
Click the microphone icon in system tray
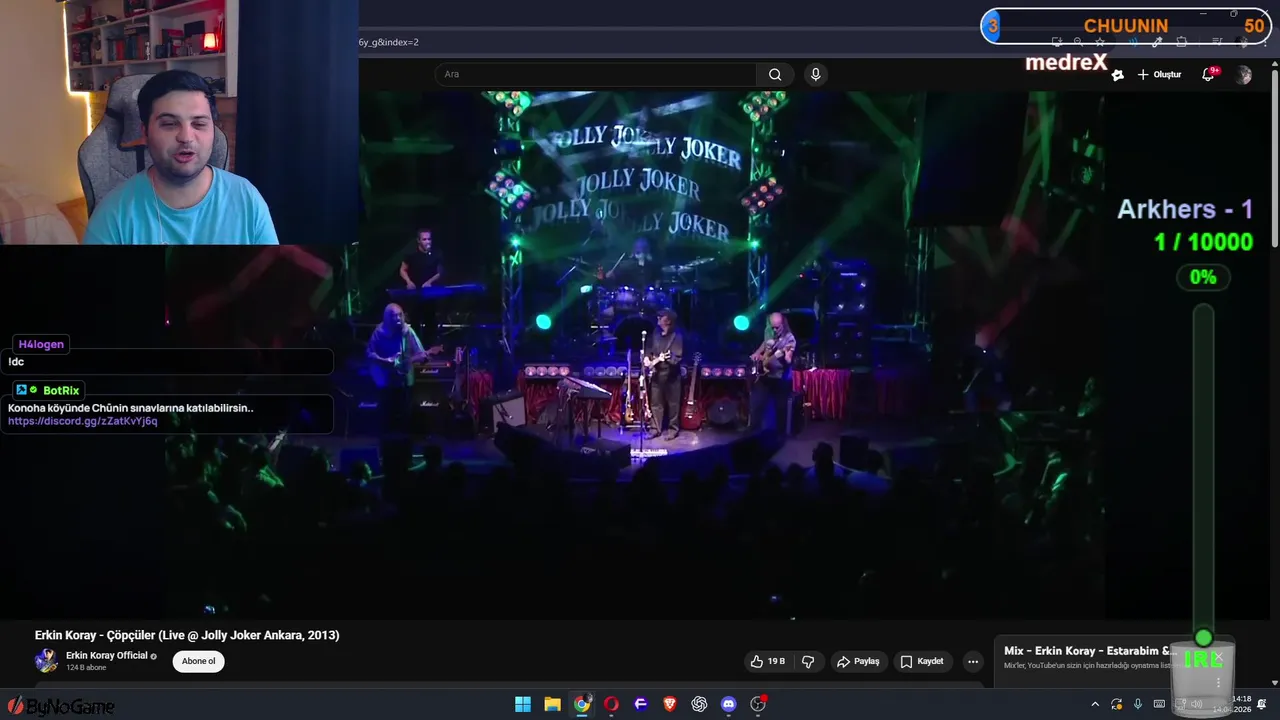(1138, 704)
